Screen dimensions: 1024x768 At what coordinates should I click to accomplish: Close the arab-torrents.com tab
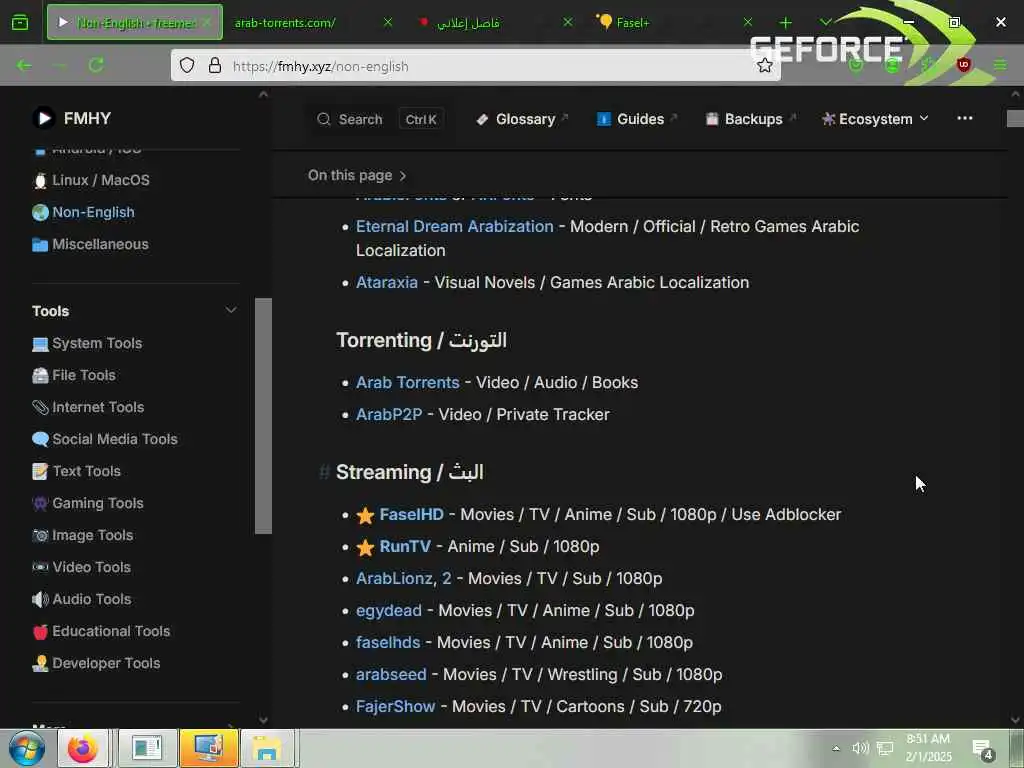point(388,22)
